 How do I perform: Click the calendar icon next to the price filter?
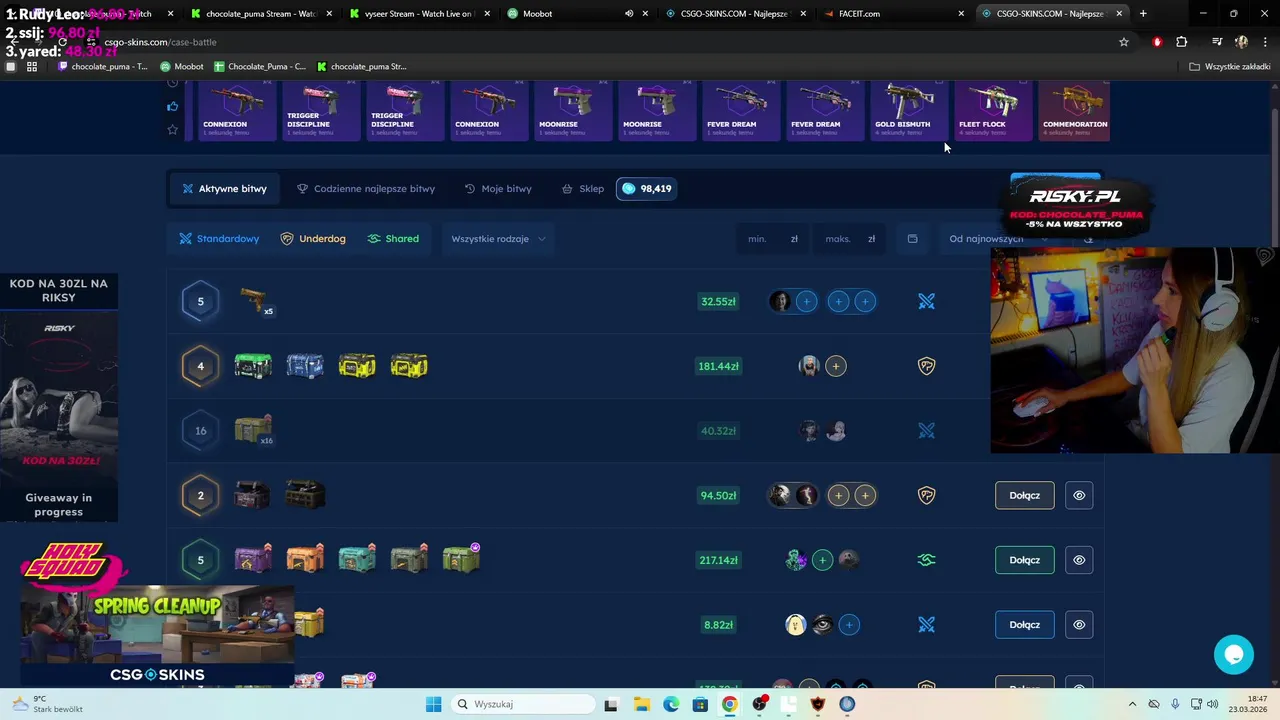[x=912, y=239]
